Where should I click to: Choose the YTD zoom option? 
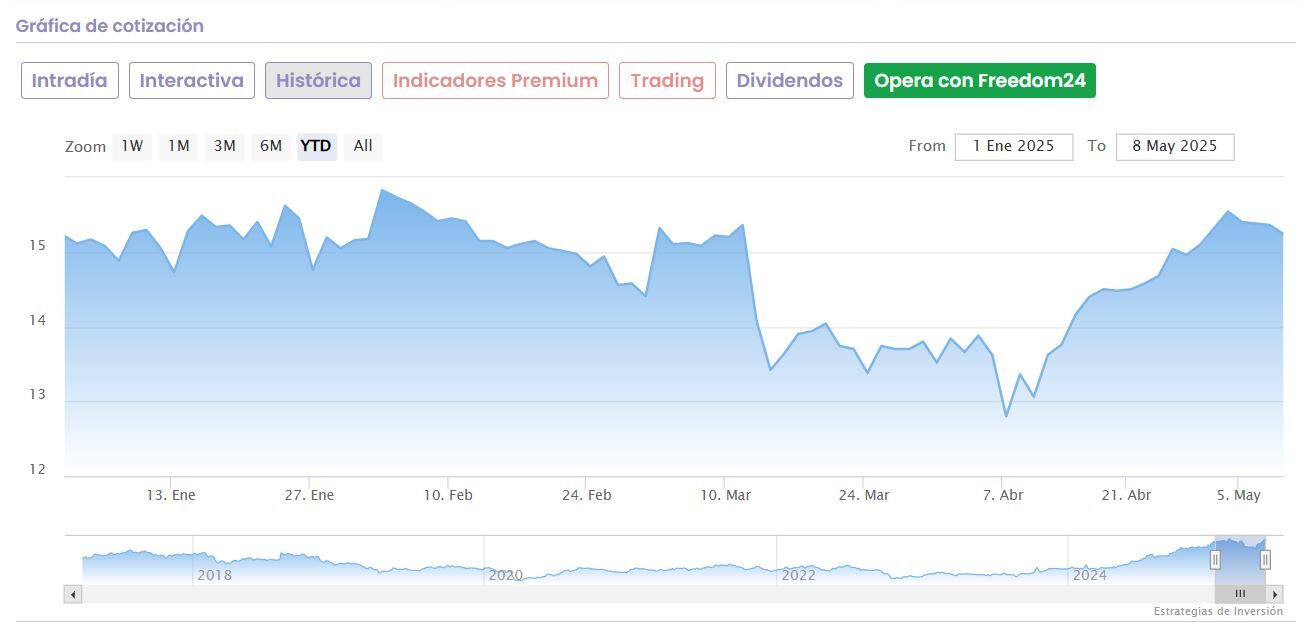[x=316, y=146]
